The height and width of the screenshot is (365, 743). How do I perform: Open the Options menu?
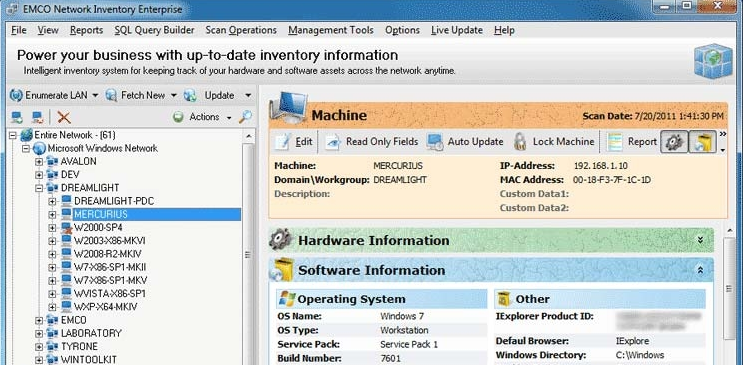(x=402, y=30)
